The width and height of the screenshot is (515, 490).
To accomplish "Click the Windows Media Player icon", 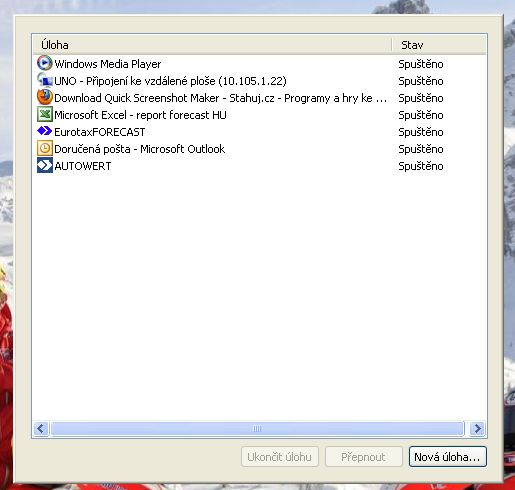I will pyautogui.click(x=45, y=63).
